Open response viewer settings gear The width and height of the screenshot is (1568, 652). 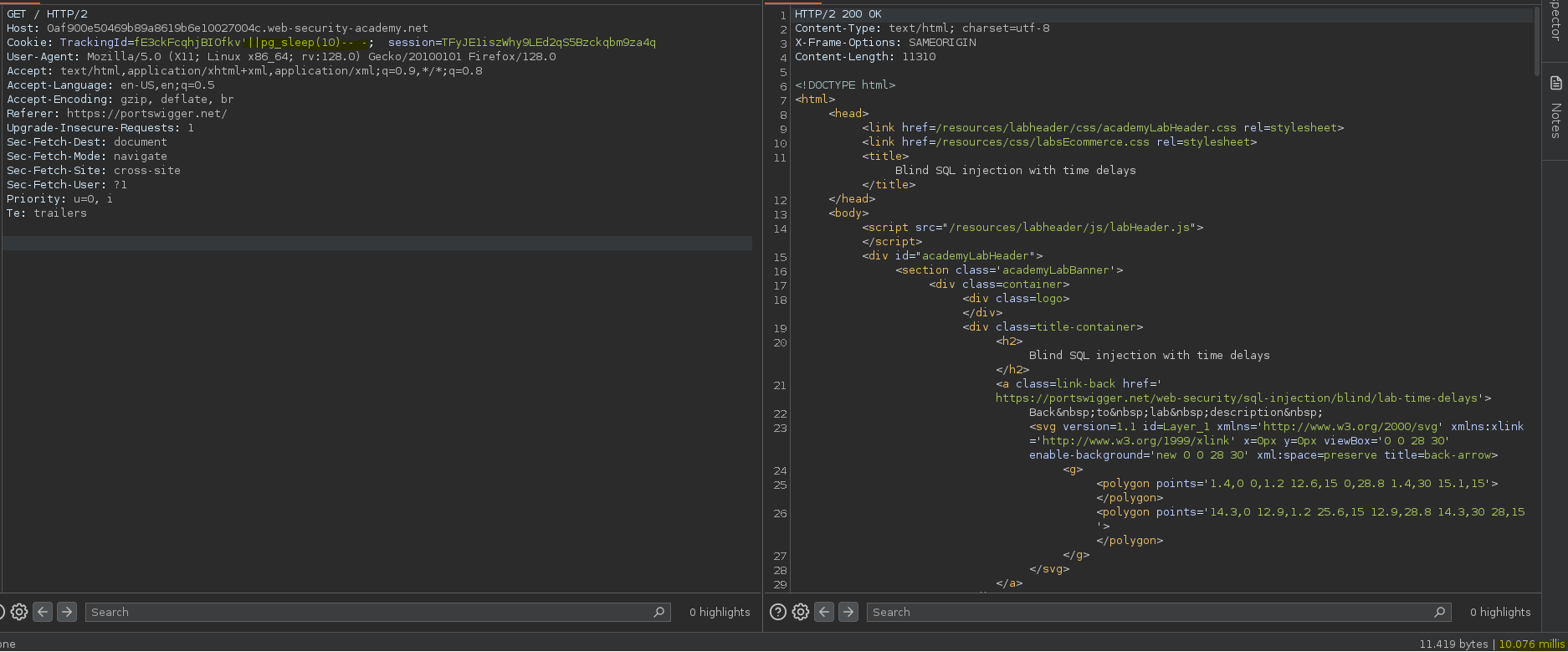[801, 612]
